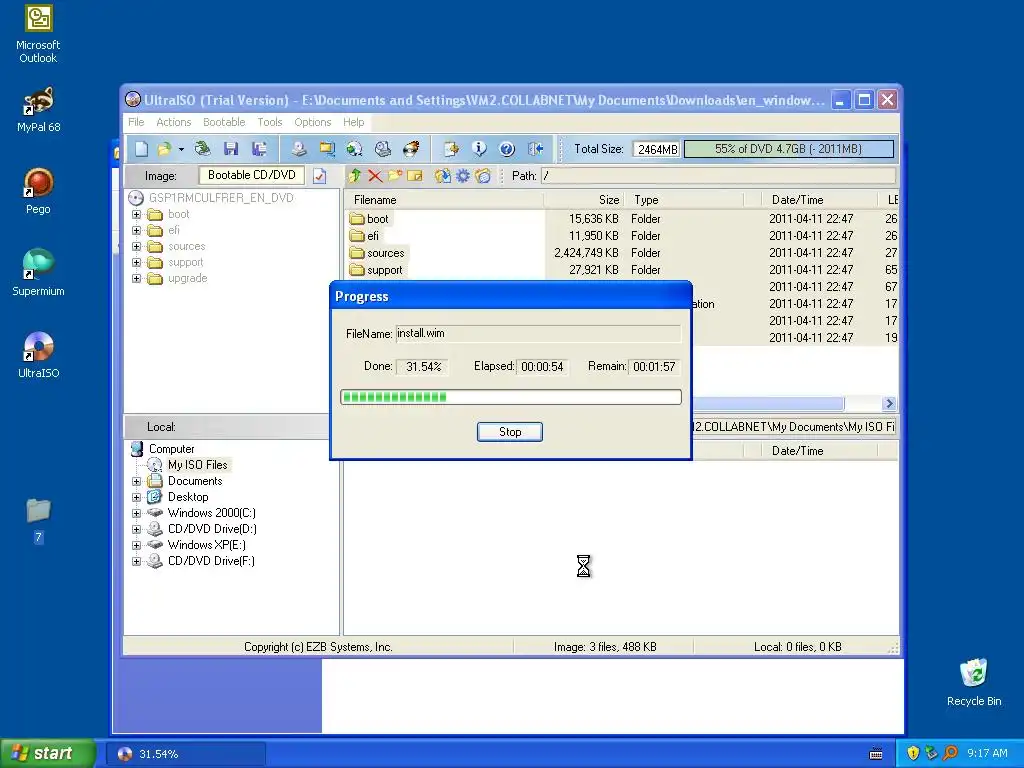Click the Up folder green arrow icon
Screen dimensions: 1024x768
(355, 176)
